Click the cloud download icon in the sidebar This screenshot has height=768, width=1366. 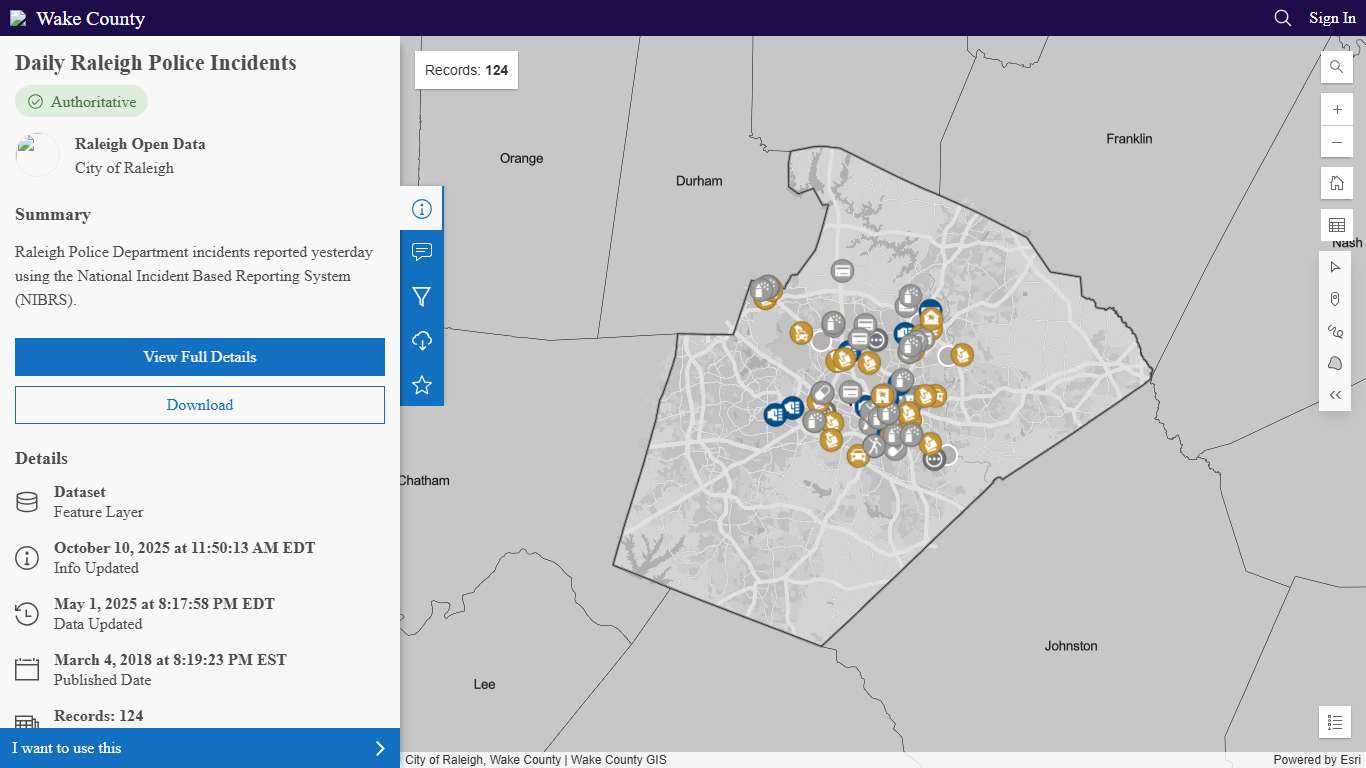(x=421, y=340)
